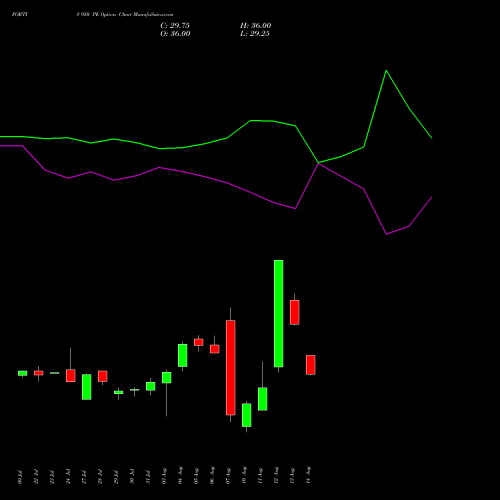Image resolution: width=500 pixels, height=500 pixels.
Task: Click the last red candle above 14 Aug
Action: coord(311,365)
